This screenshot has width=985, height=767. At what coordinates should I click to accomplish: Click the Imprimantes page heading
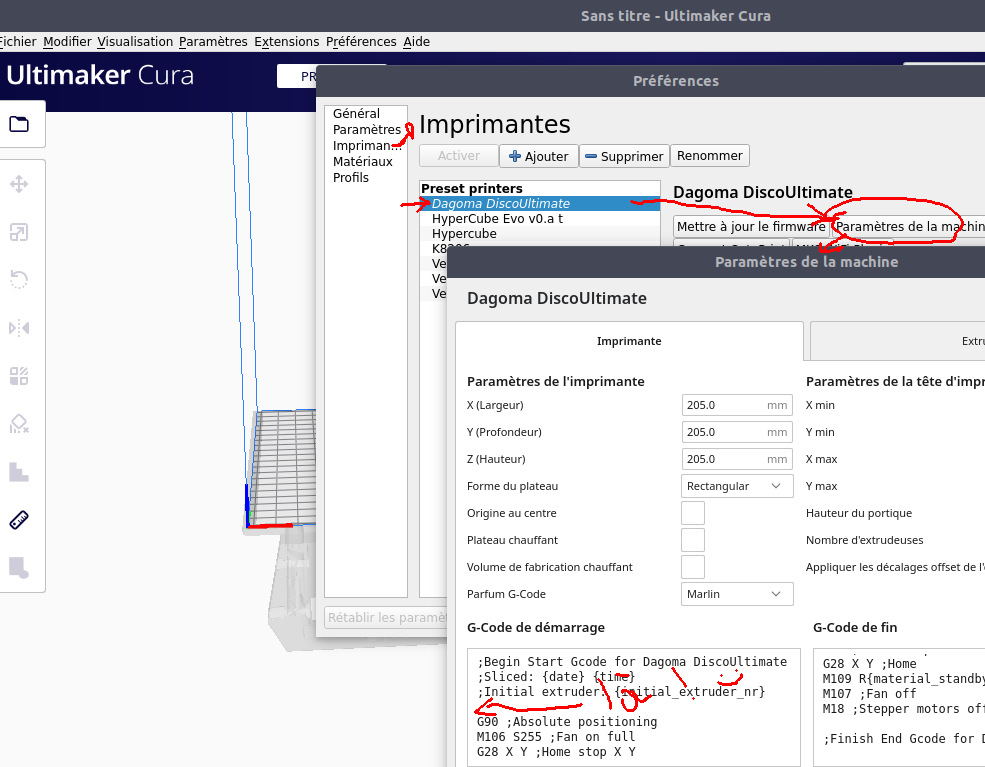(x=494, y=124)
